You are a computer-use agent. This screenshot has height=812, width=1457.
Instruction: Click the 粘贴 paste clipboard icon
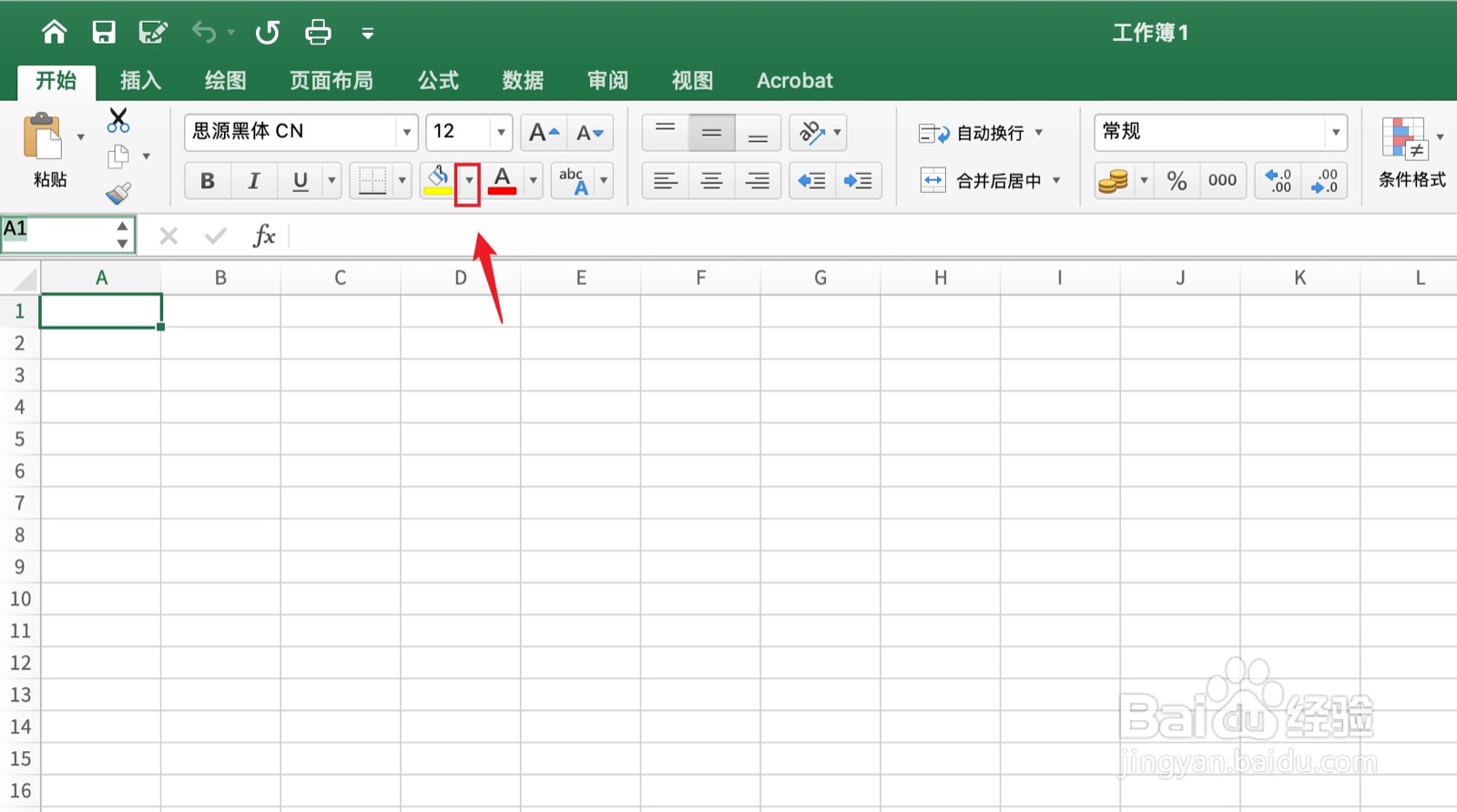point(43,137)
